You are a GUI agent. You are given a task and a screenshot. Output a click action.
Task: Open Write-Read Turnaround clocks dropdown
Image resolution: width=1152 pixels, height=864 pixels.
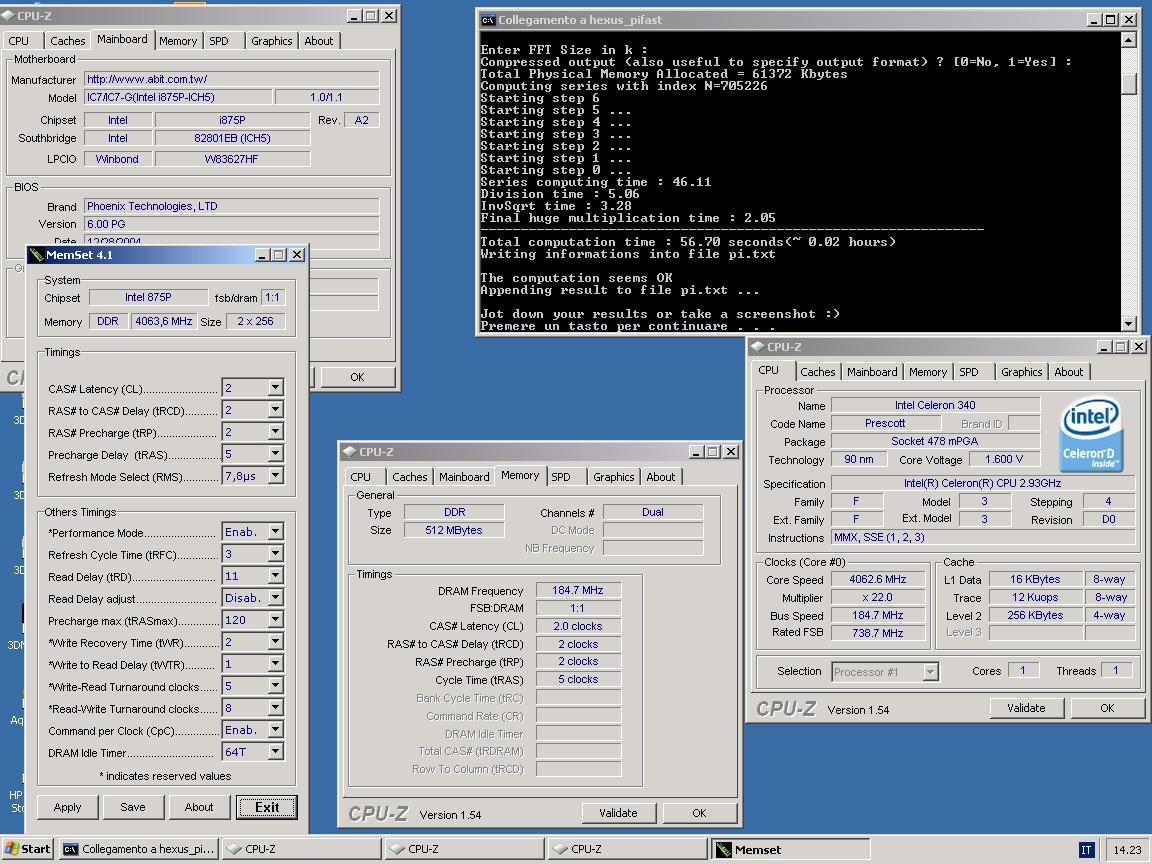click(276, 685)
